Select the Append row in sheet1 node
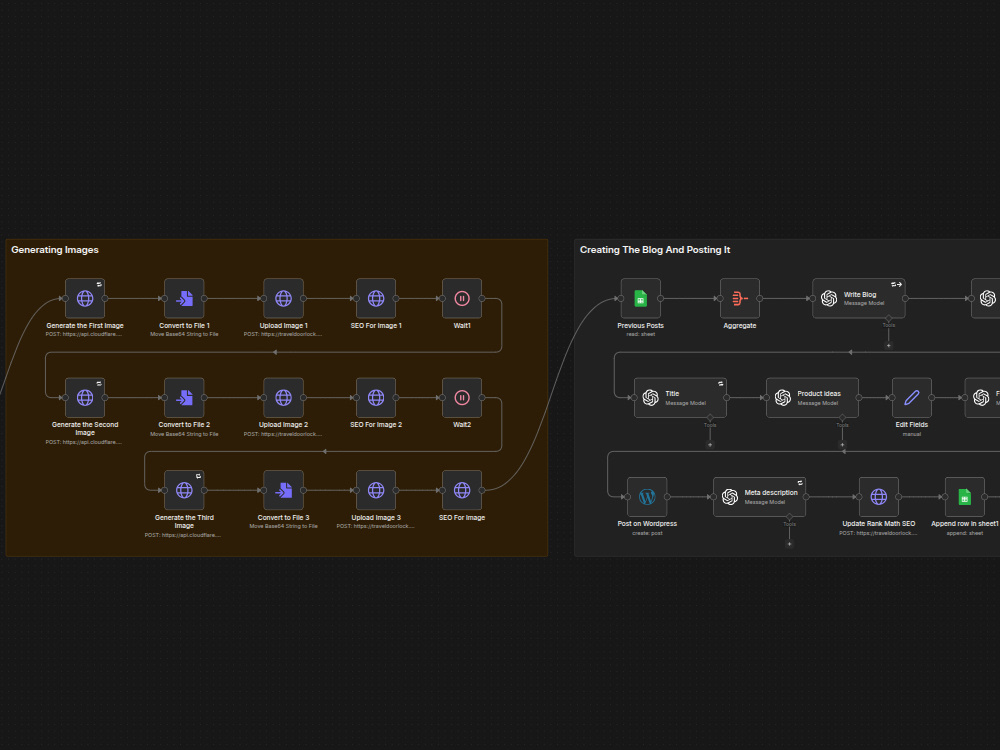1000x750 pixels. point(964,497)
